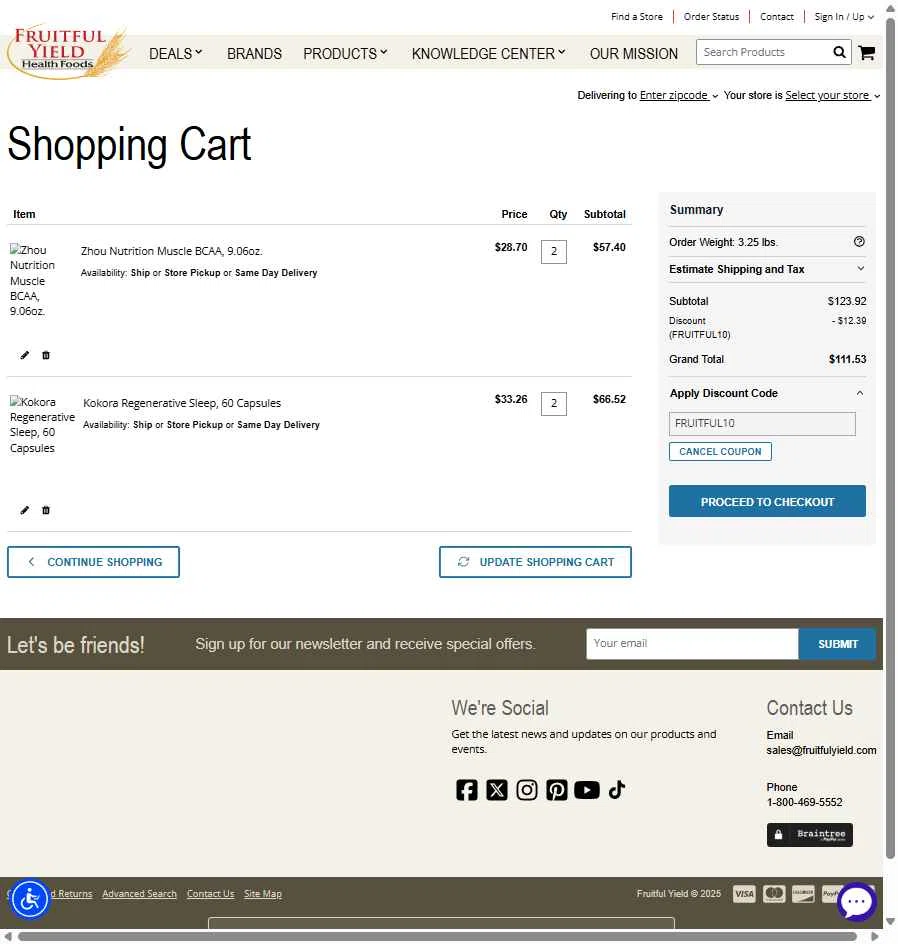Click the Grand Total amount $111.53
The image size is (898, 944).
click(847, 359)
